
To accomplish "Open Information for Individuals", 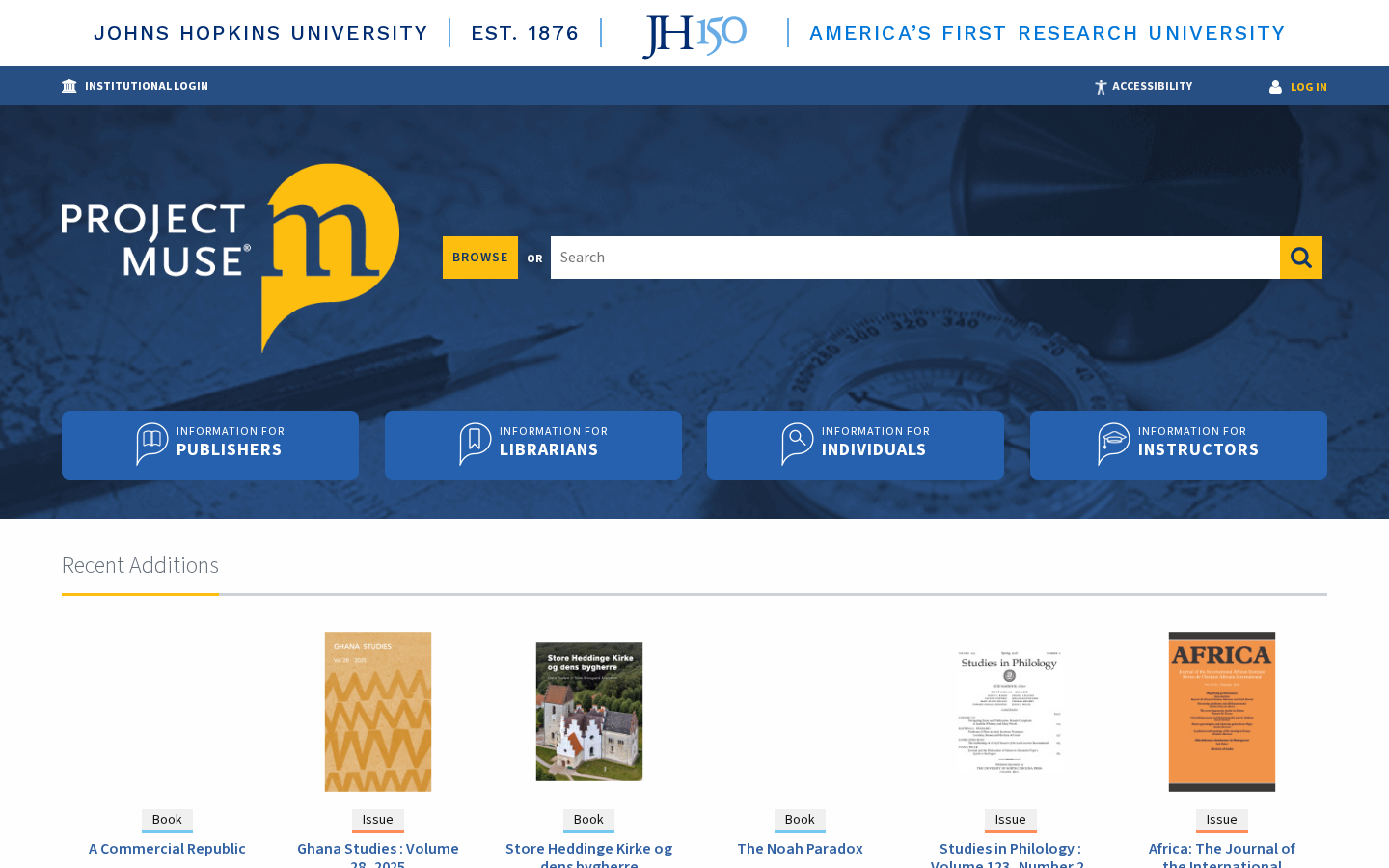I will 856,446.
